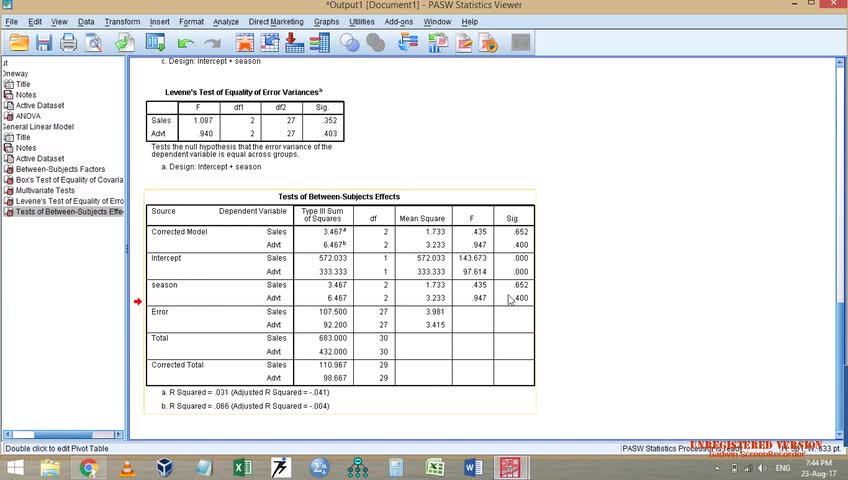The image size is (848, 480).
Task: Select Between-Subjects Factors in outline
Action: pyautogui.click(x=60, y=169)
